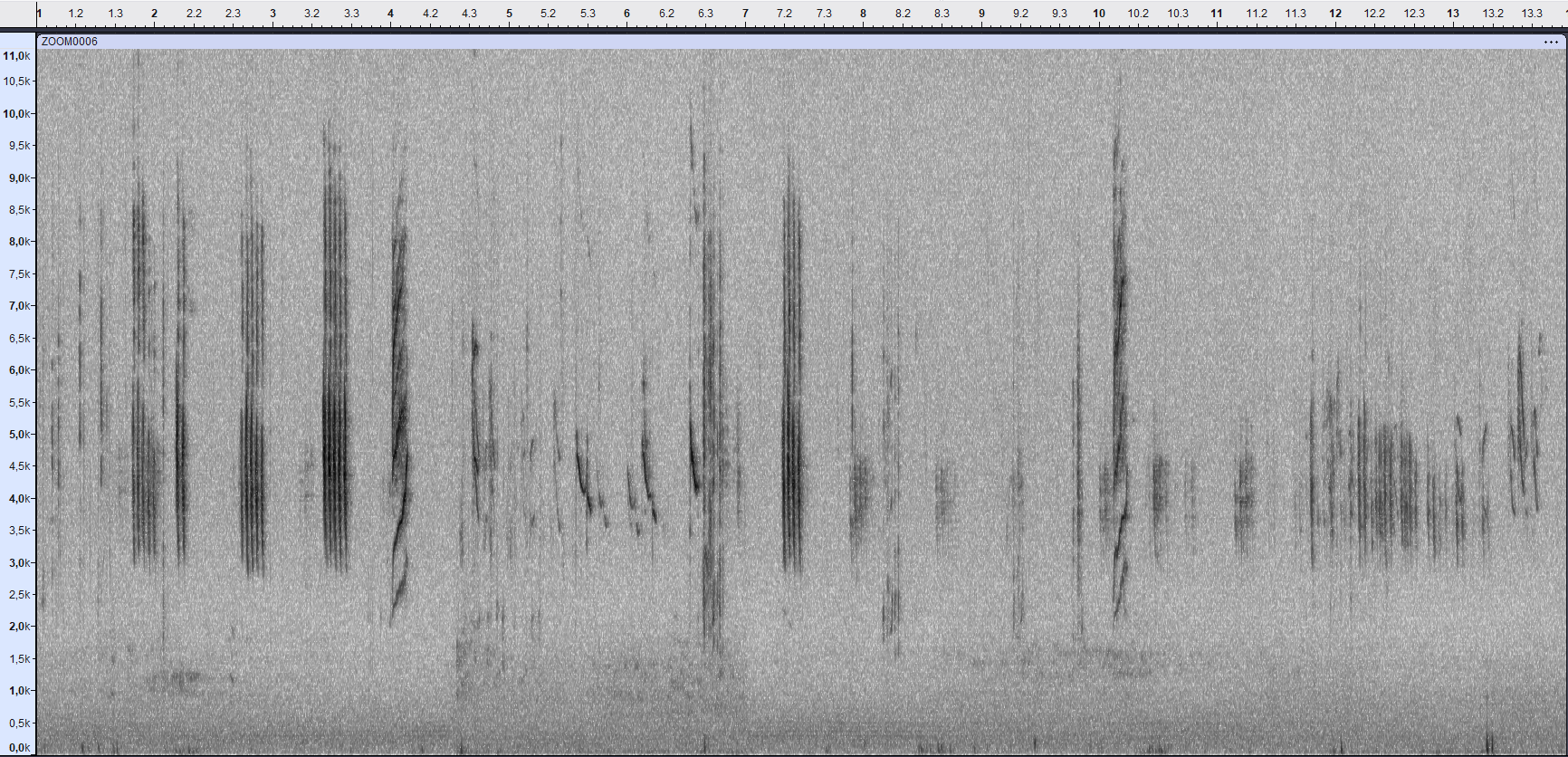Click the 12.3 label on the time ruler
This screenshot has width=1568, height=757.
pyautogui.click(x=1414, y=14)
